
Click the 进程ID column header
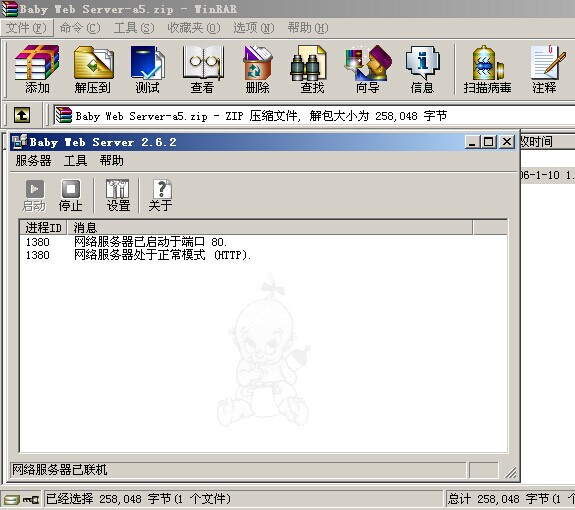coord(43,228)
